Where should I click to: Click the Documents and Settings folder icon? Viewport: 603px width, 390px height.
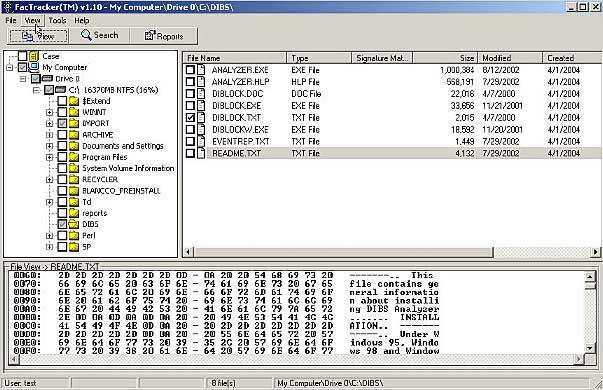[x=74, y=146]
